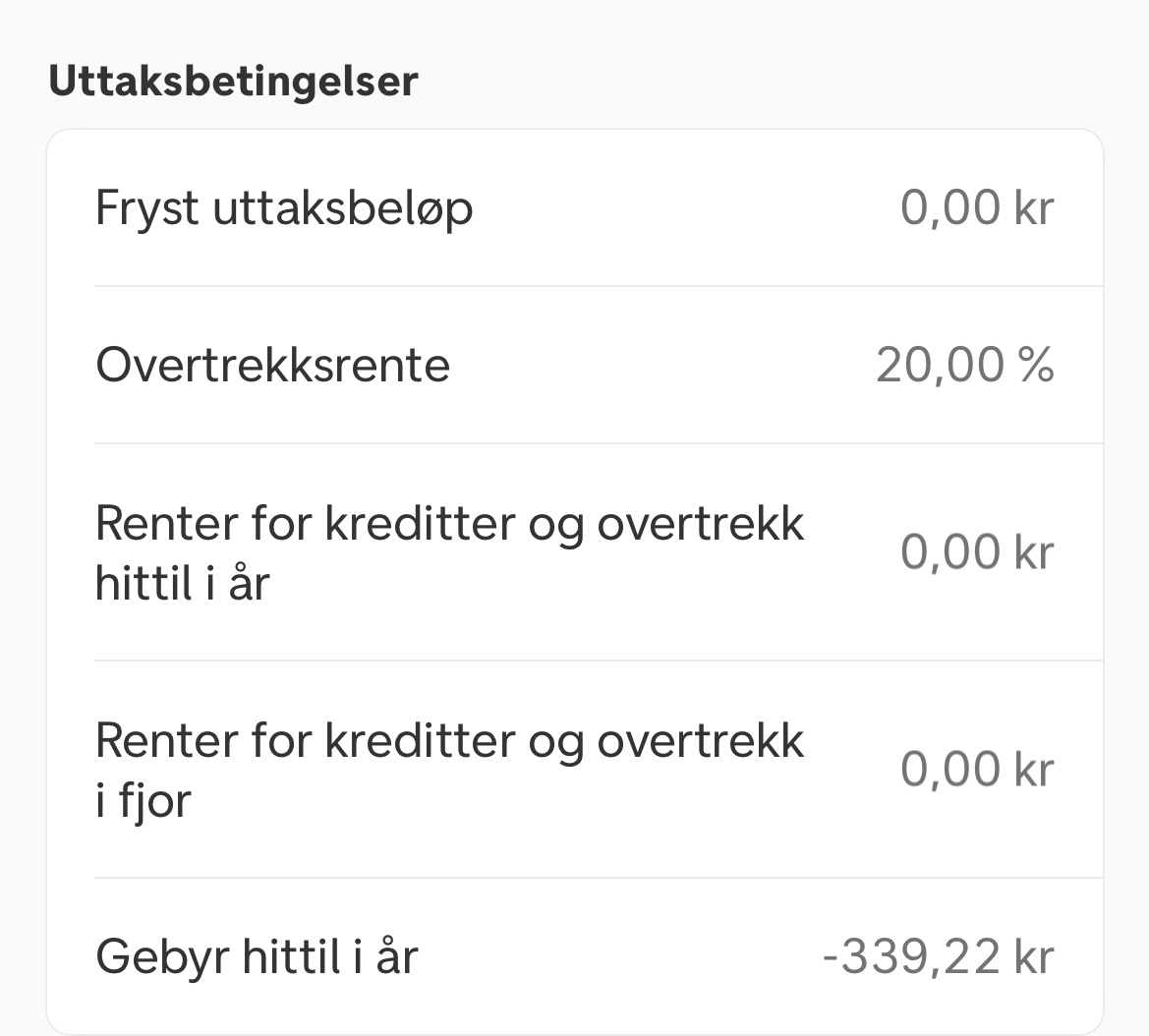Select the 20,00 % overdraft rate value
The image size is (1149, 1036).
click(x=965, y=365)
